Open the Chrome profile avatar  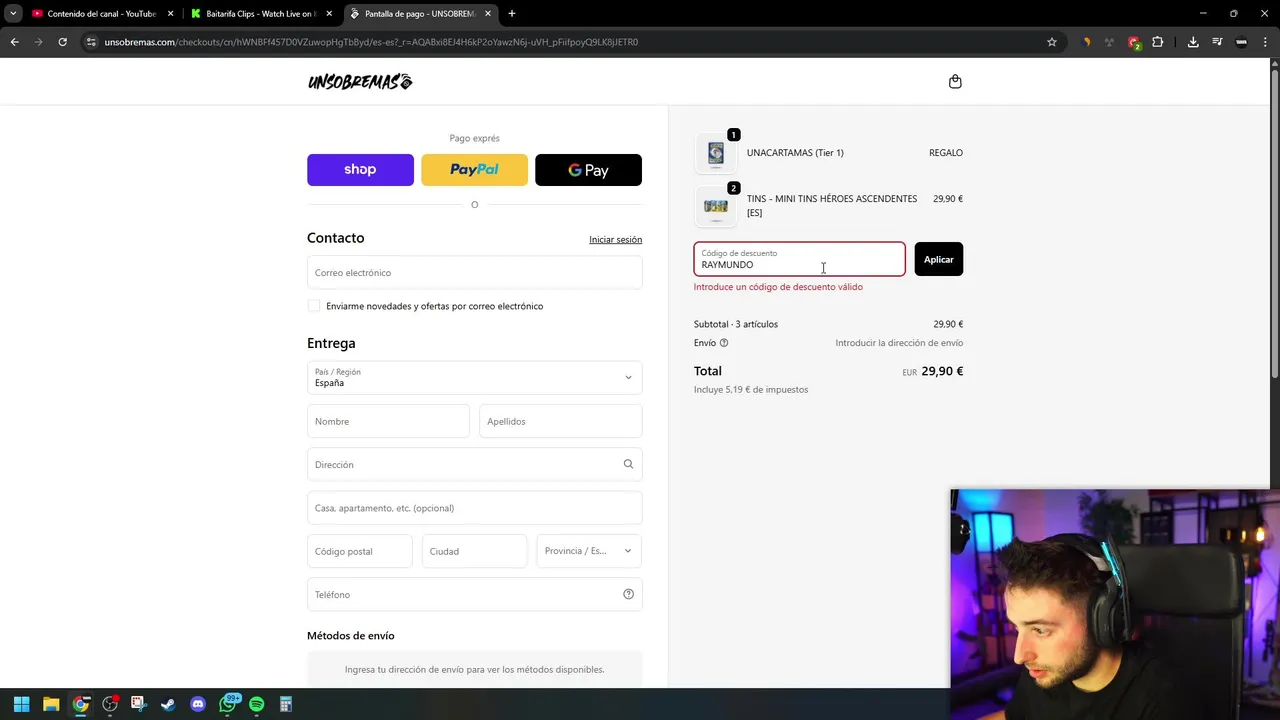[x=1241, y=42]
